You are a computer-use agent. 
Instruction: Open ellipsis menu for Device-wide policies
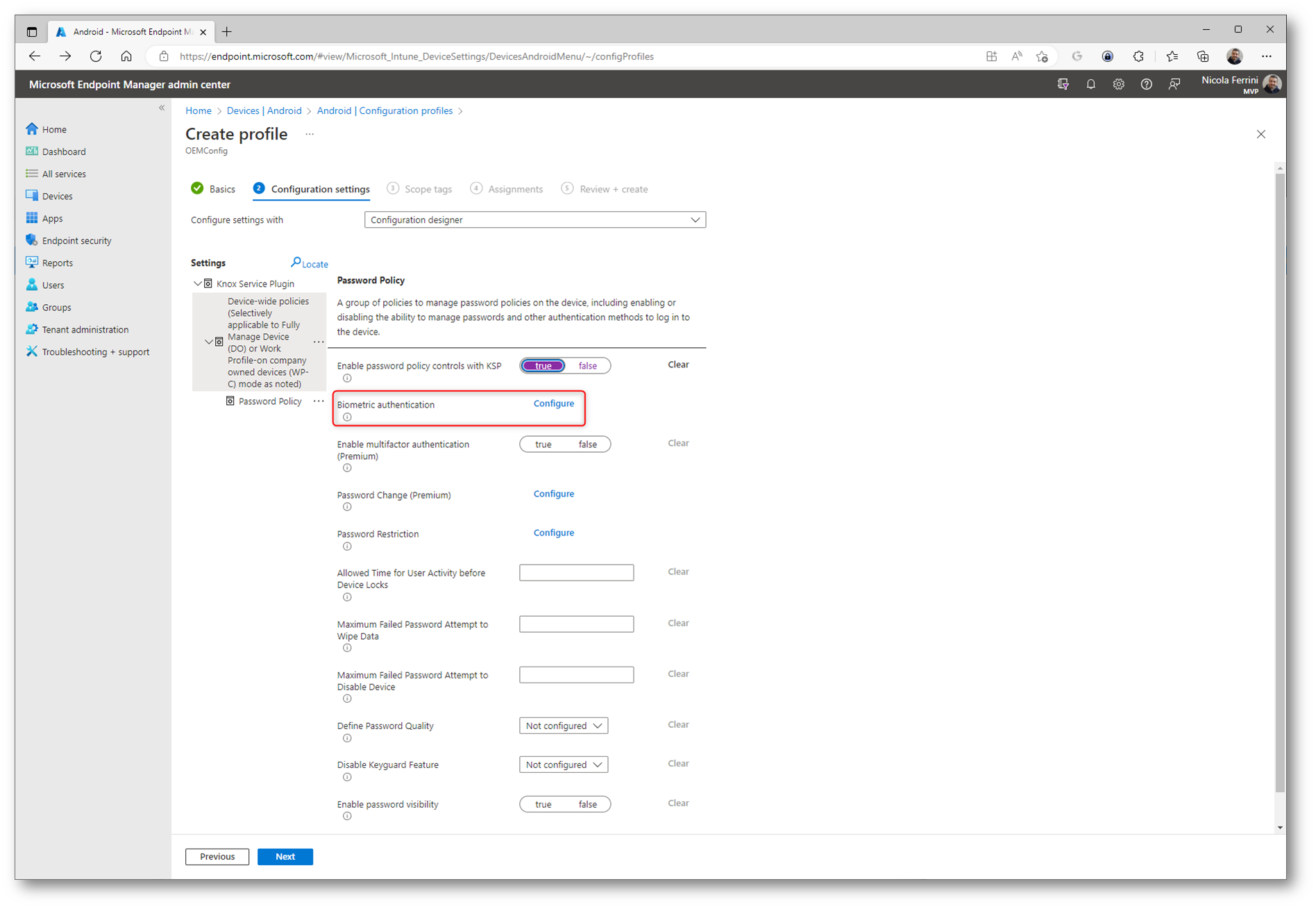click(x=319, y=342)
